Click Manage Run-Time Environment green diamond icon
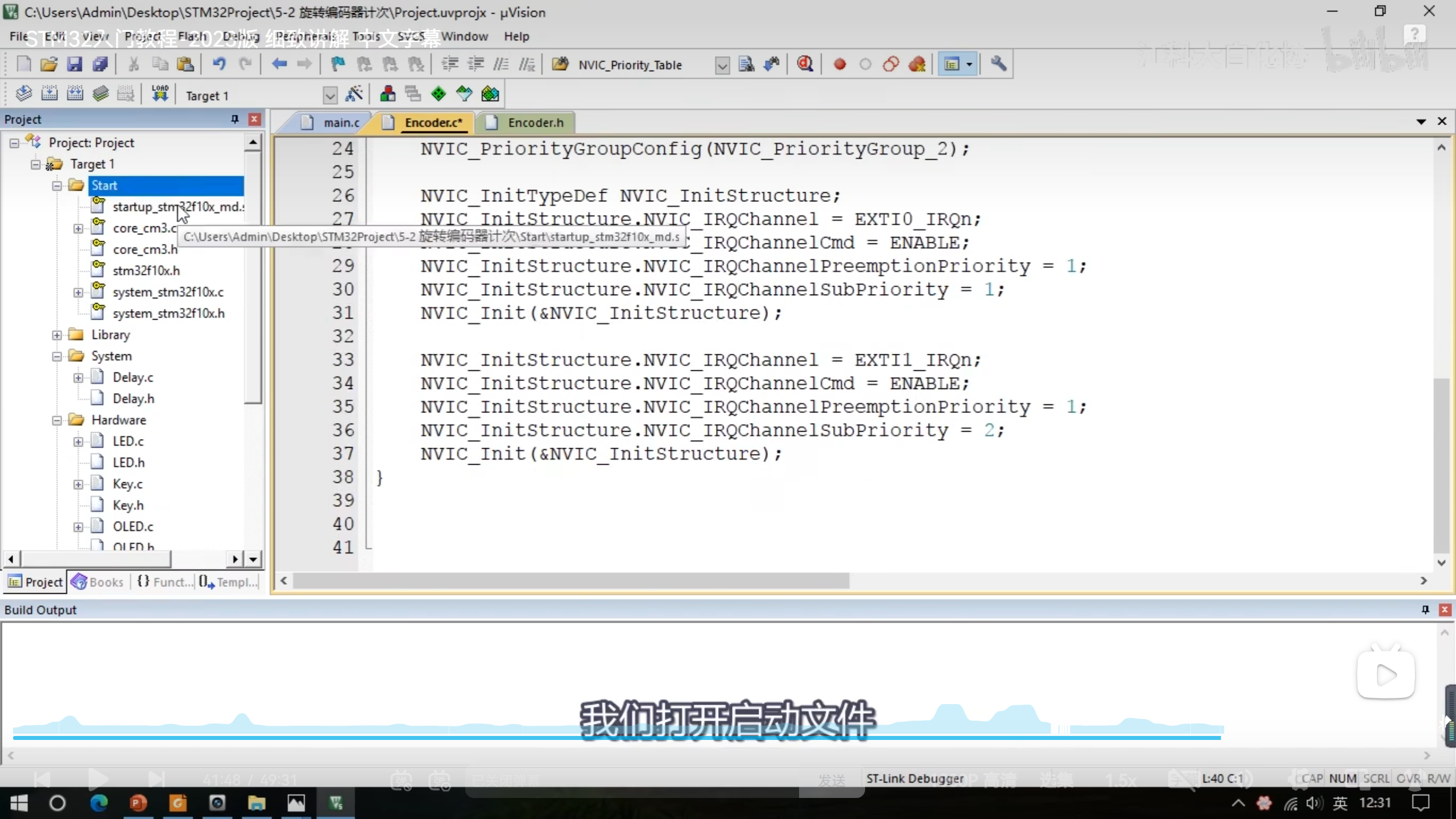Screen dimensions: 1456x819 point(438,94)
